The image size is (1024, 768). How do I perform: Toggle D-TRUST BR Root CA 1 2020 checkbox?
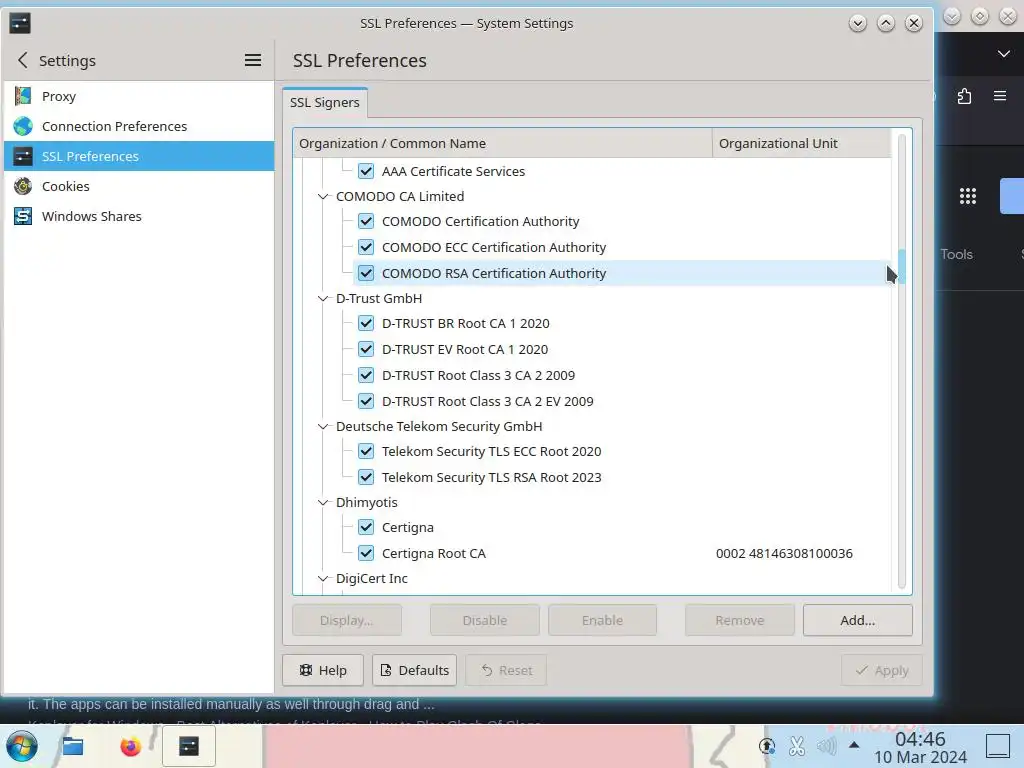366,323
